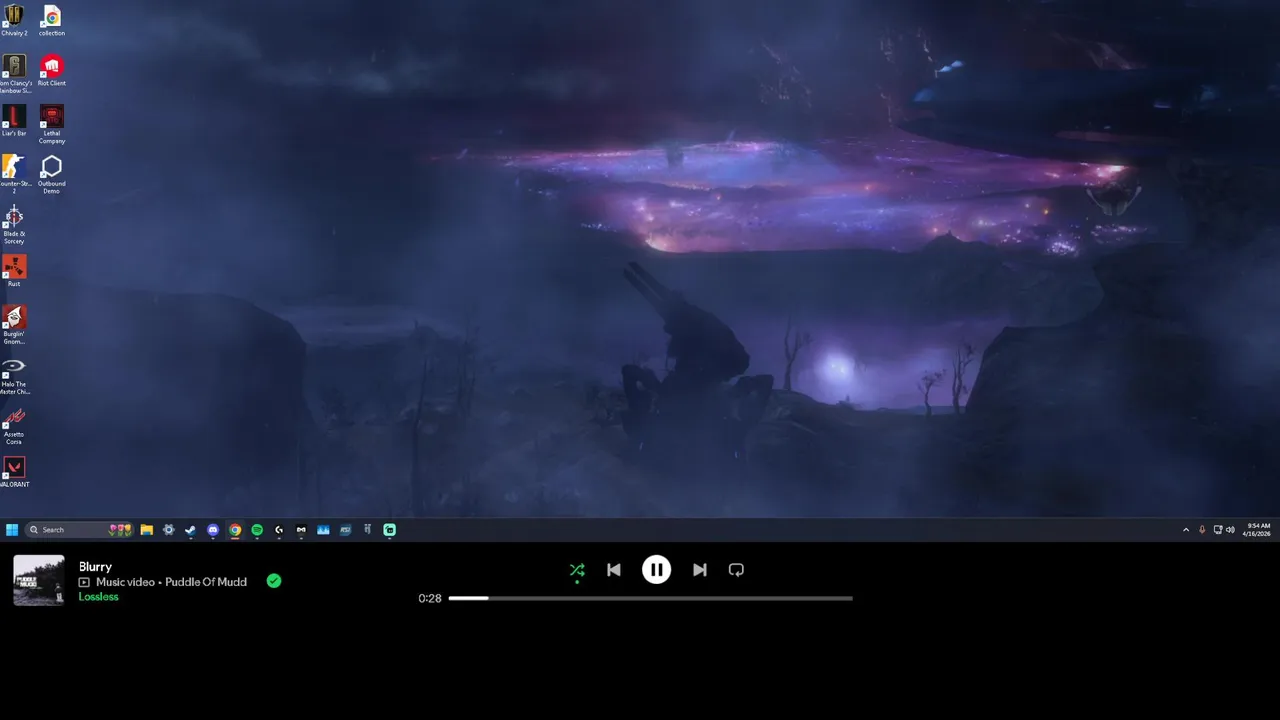Viewport: 1280px width, 720px height.
Task: Open the volume speaker in system tray
Action: pos(1230,530)
